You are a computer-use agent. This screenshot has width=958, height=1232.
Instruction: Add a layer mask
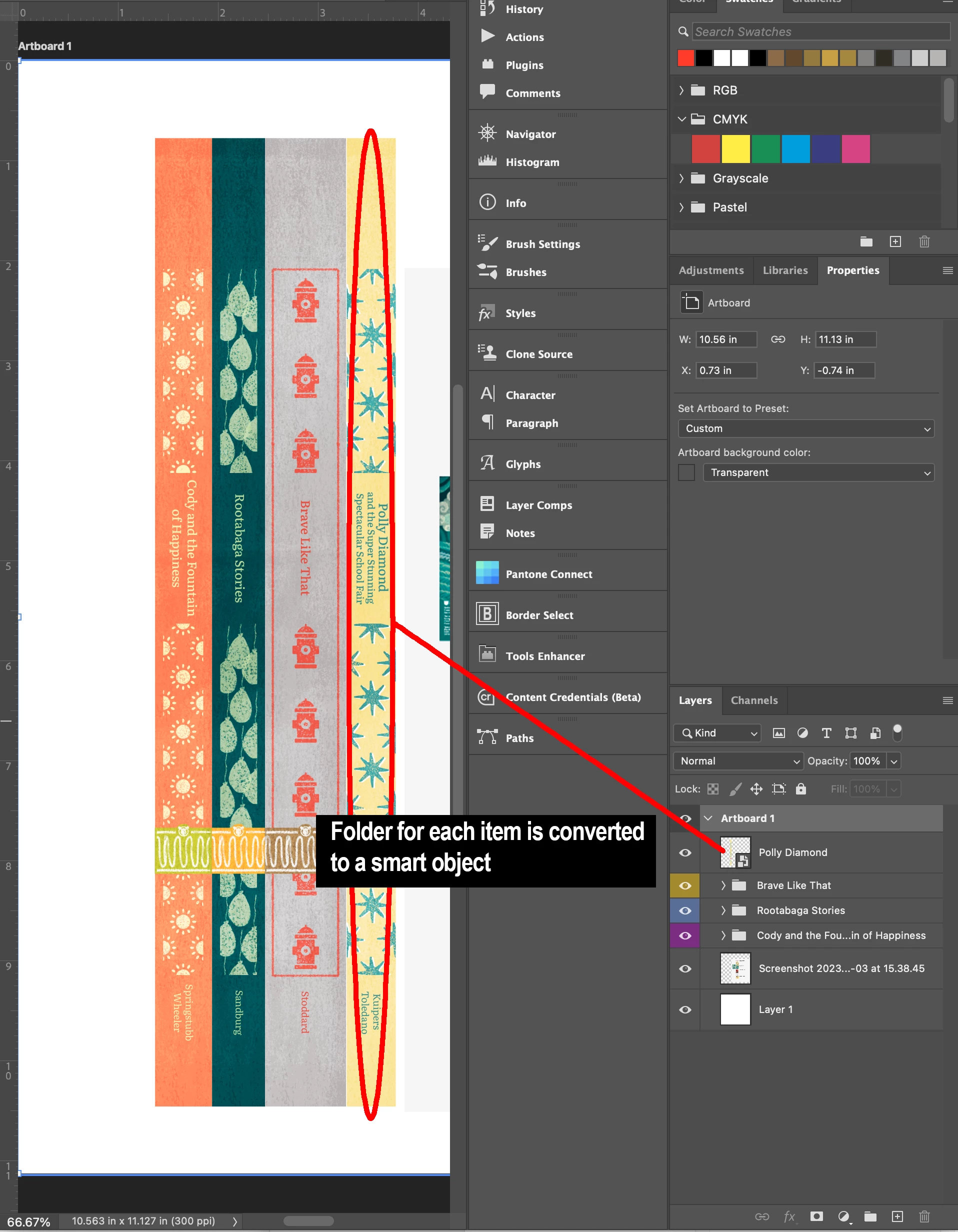pyautogui.click(x=816, y=1216)
